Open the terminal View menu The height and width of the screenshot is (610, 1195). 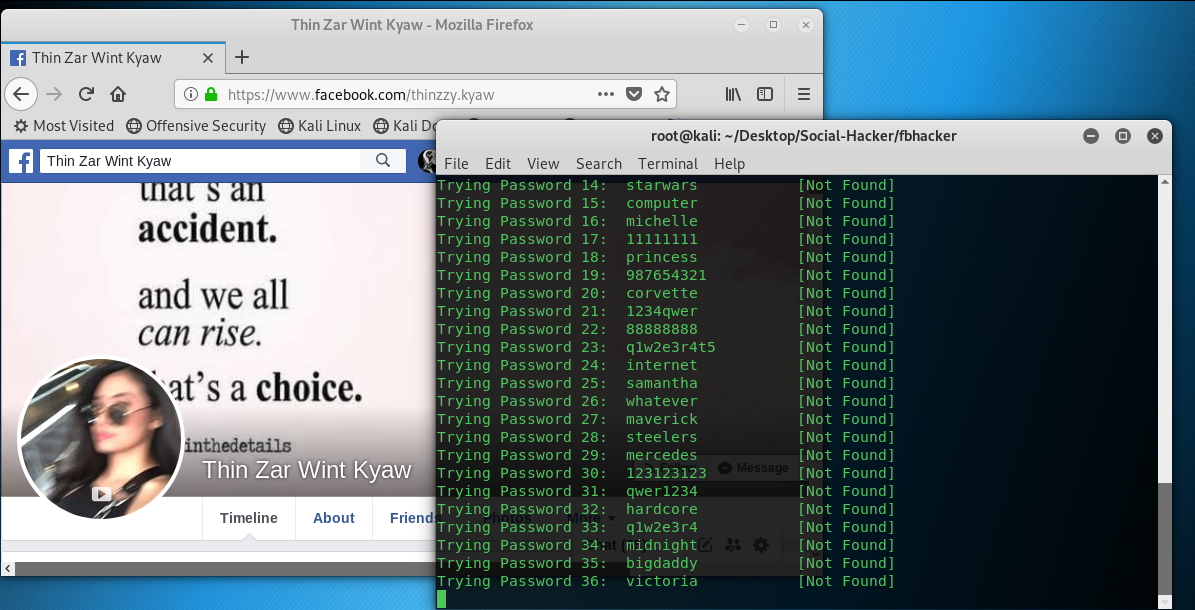click(x=543, y=164)
